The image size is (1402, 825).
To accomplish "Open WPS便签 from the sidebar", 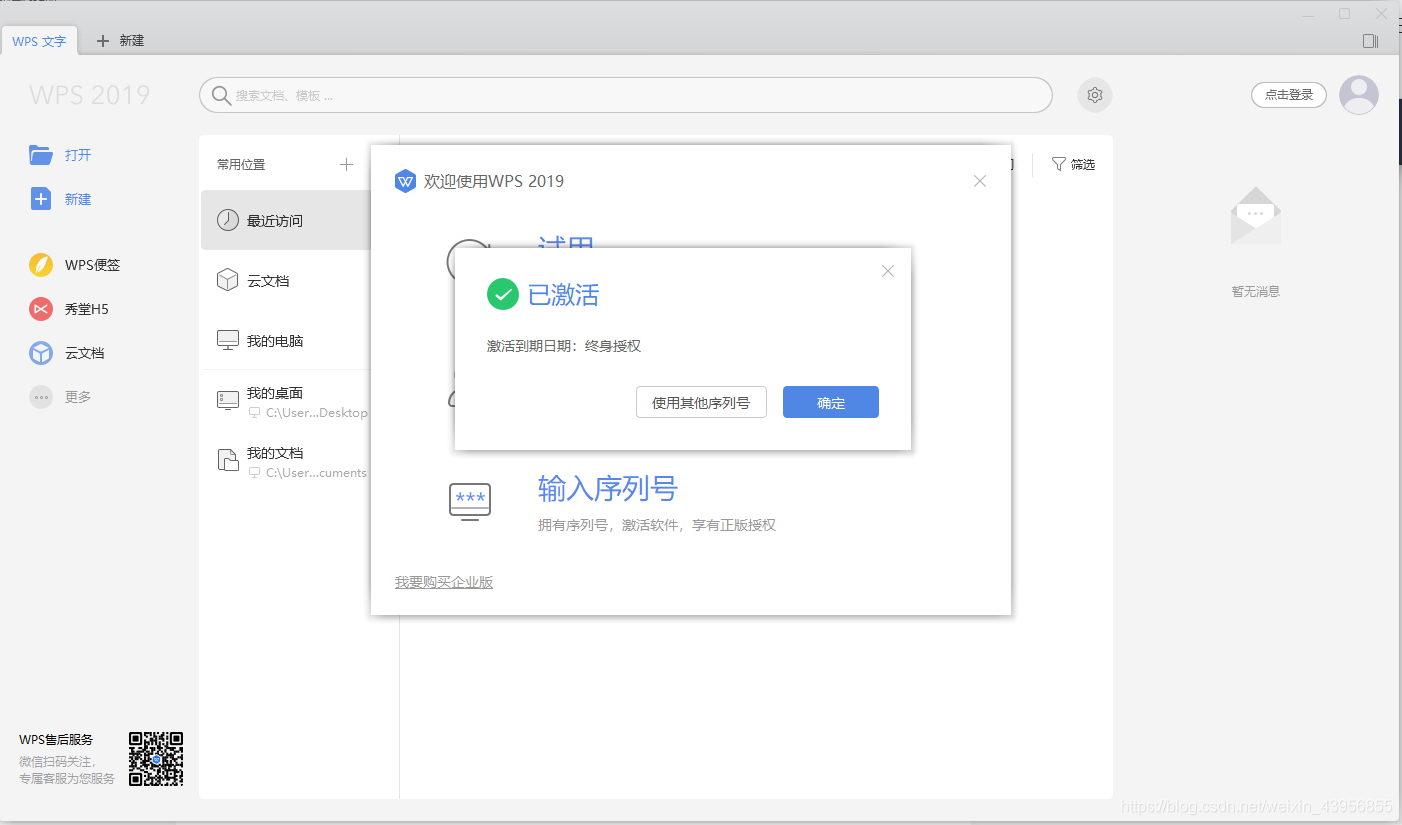I will pos(75,265).
